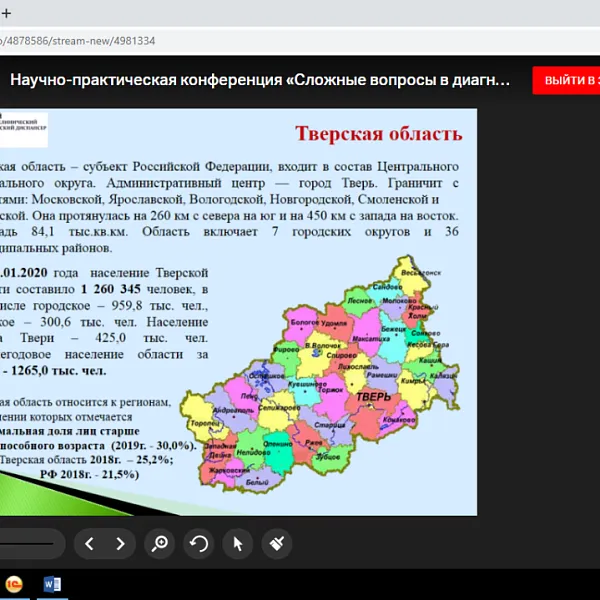Screen dimensions: 600x600
Task: Advance to the next slide arrow
Action: coord(121,543)
